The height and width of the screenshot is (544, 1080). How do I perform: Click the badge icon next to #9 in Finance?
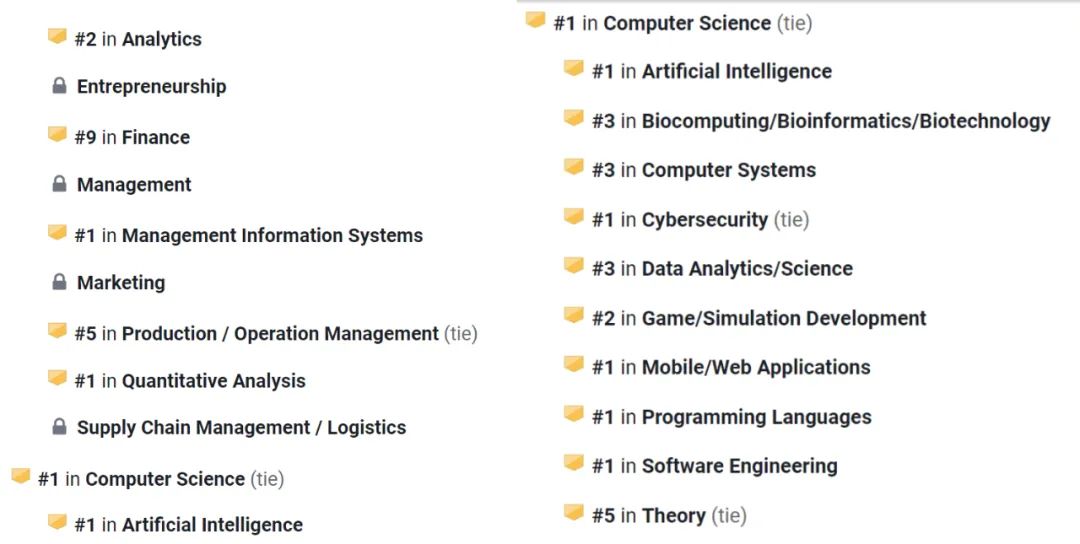coord(57,134)
